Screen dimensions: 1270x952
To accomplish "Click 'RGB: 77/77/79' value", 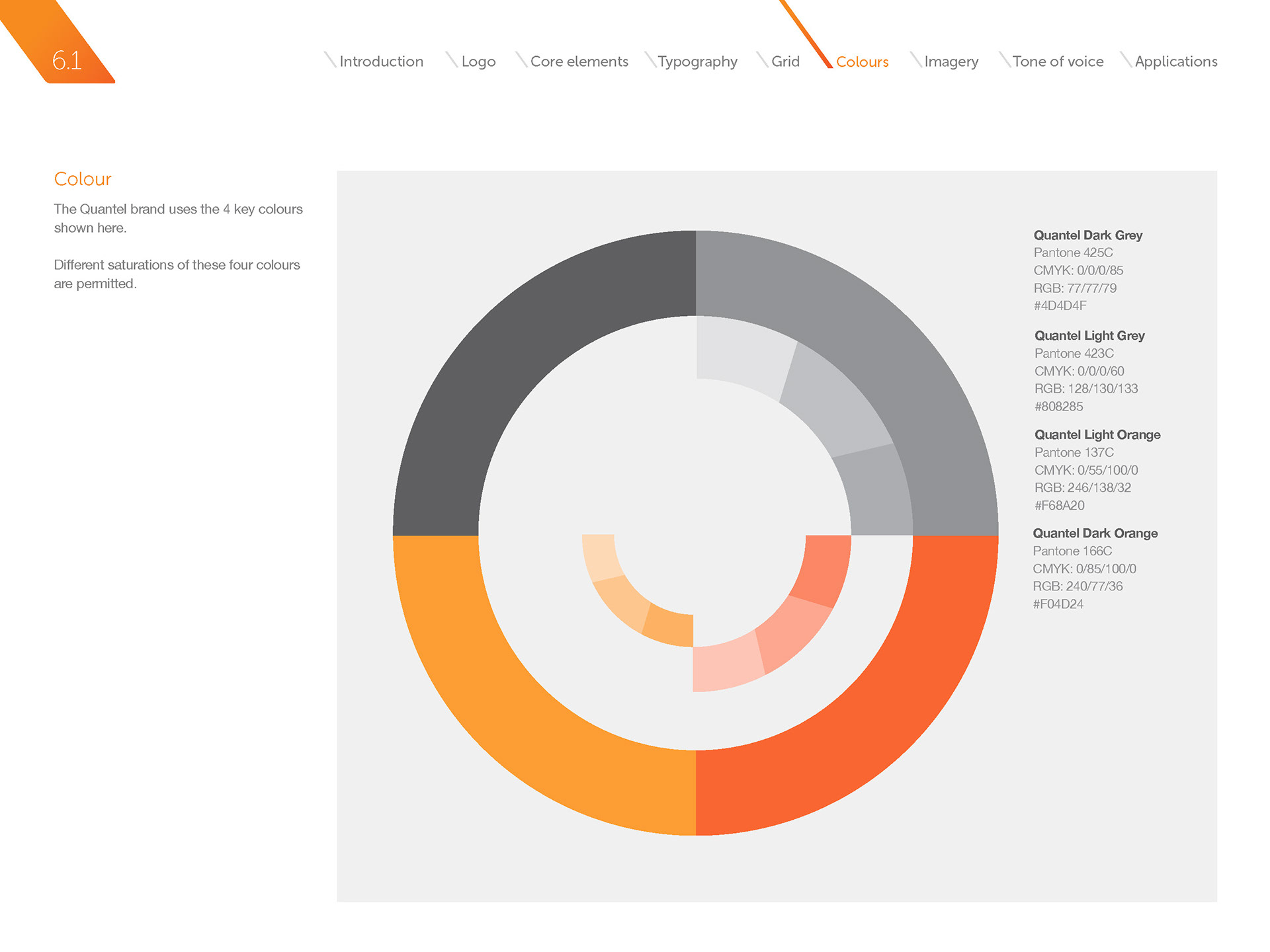I will coord(1075,288).
